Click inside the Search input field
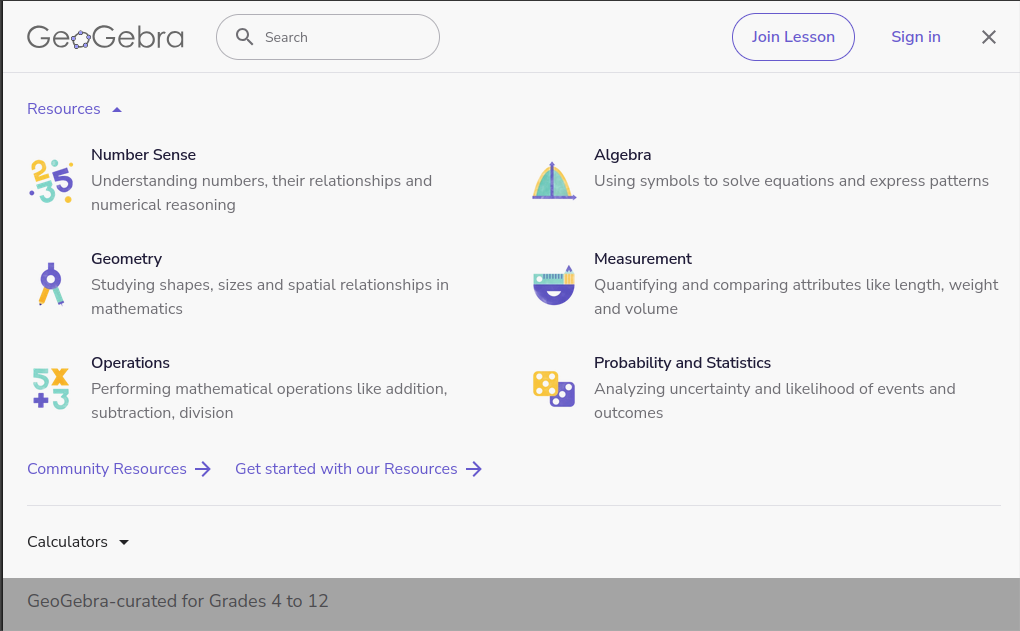This screenshot has height=631, width=1020. pos(345,37)
